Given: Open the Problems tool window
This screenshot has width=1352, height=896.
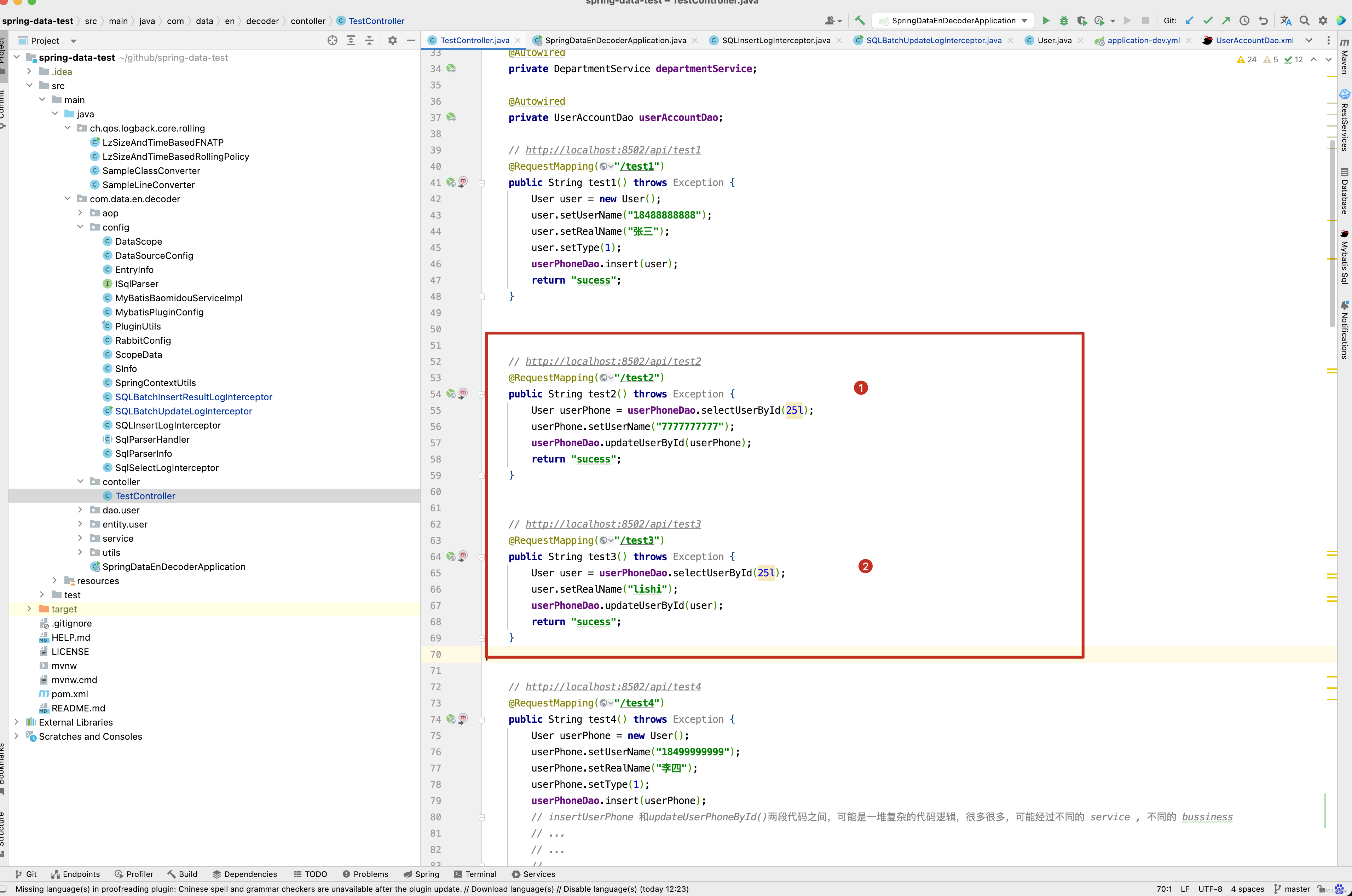Looking at the screenshot, I should tap(365, 874).
